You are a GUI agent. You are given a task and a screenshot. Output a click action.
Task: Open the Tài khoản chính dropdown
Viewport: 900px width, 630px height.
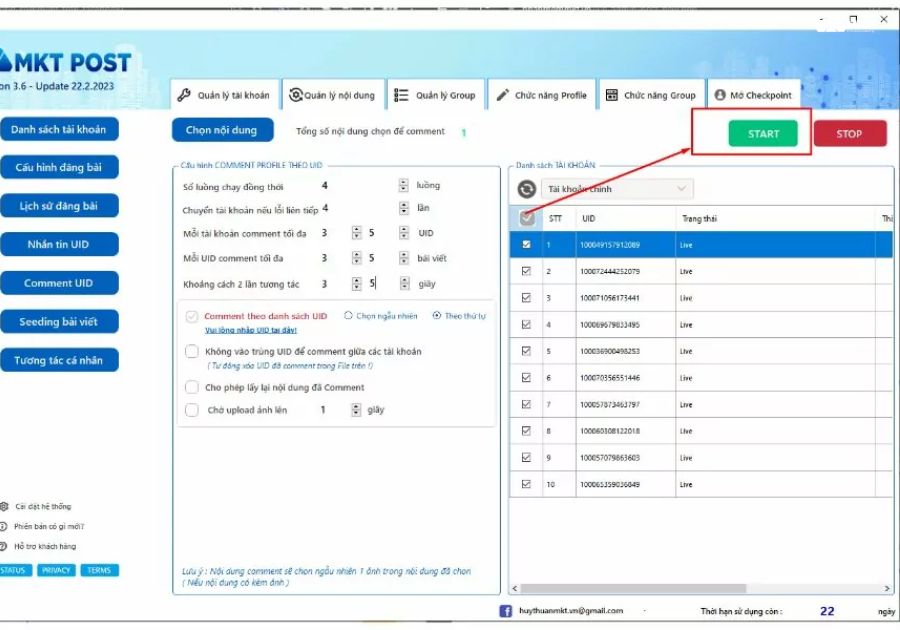point(617,189)
